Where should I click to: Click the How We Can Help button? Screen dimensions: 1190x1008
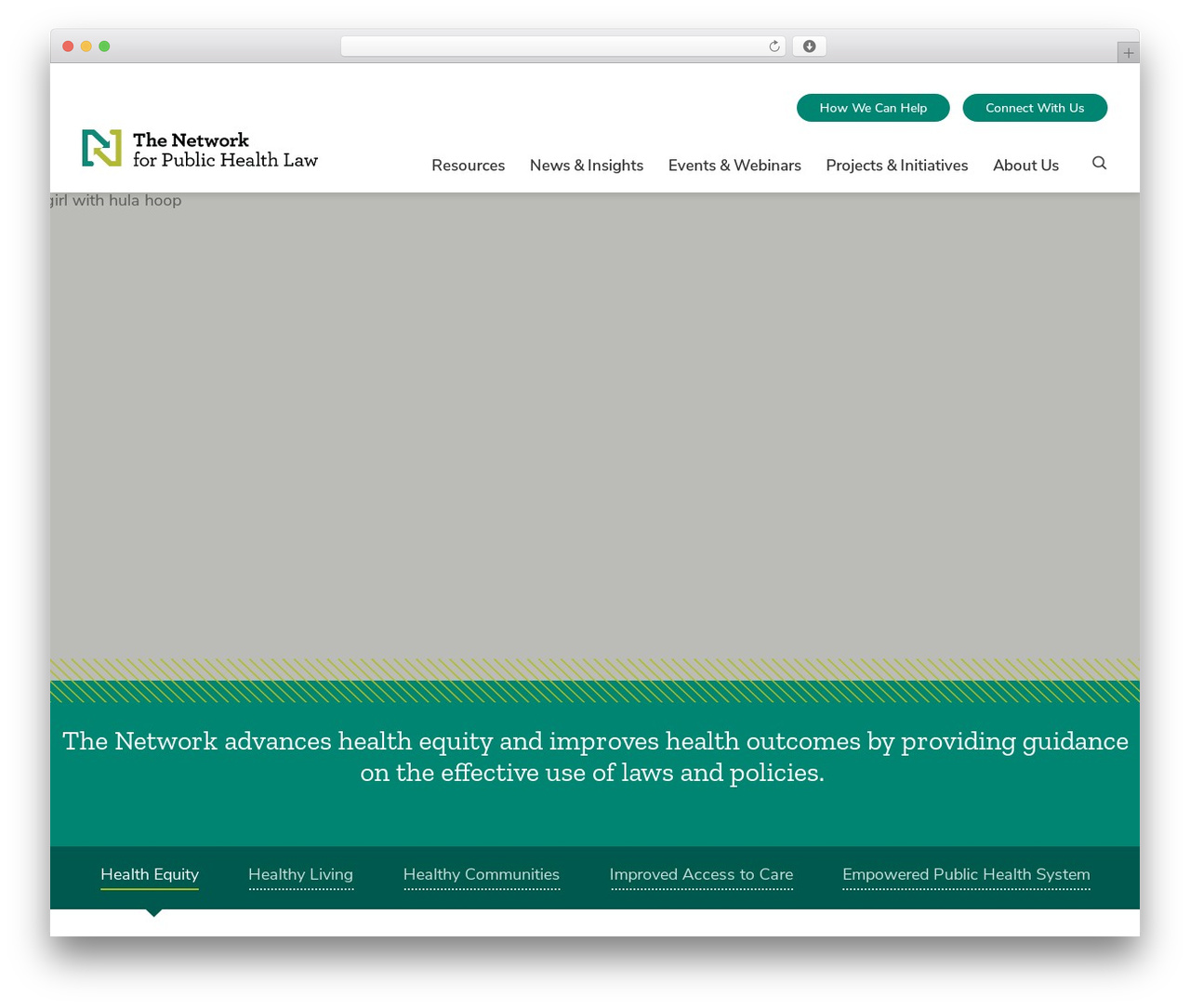click(873, 108)
